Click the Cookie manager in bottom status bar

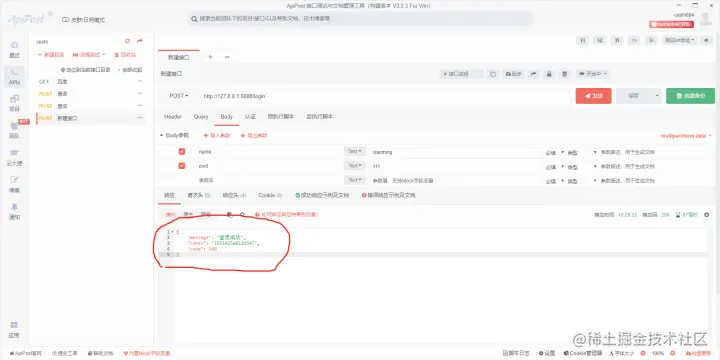[583, 353]
